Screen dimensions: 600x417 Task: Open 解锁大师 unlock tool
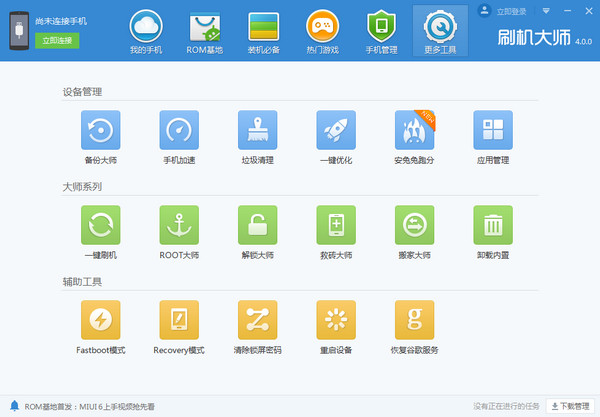257,225
